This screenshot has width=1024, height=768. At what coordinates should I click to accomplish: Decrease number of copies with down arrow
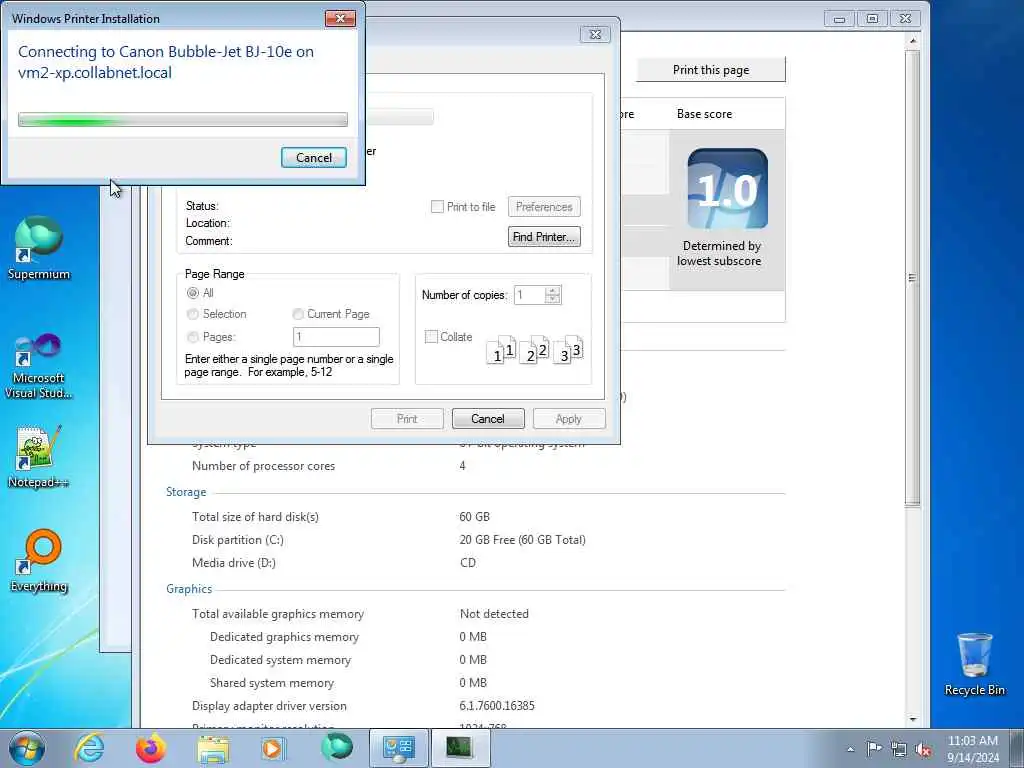[x=553, y=299]
